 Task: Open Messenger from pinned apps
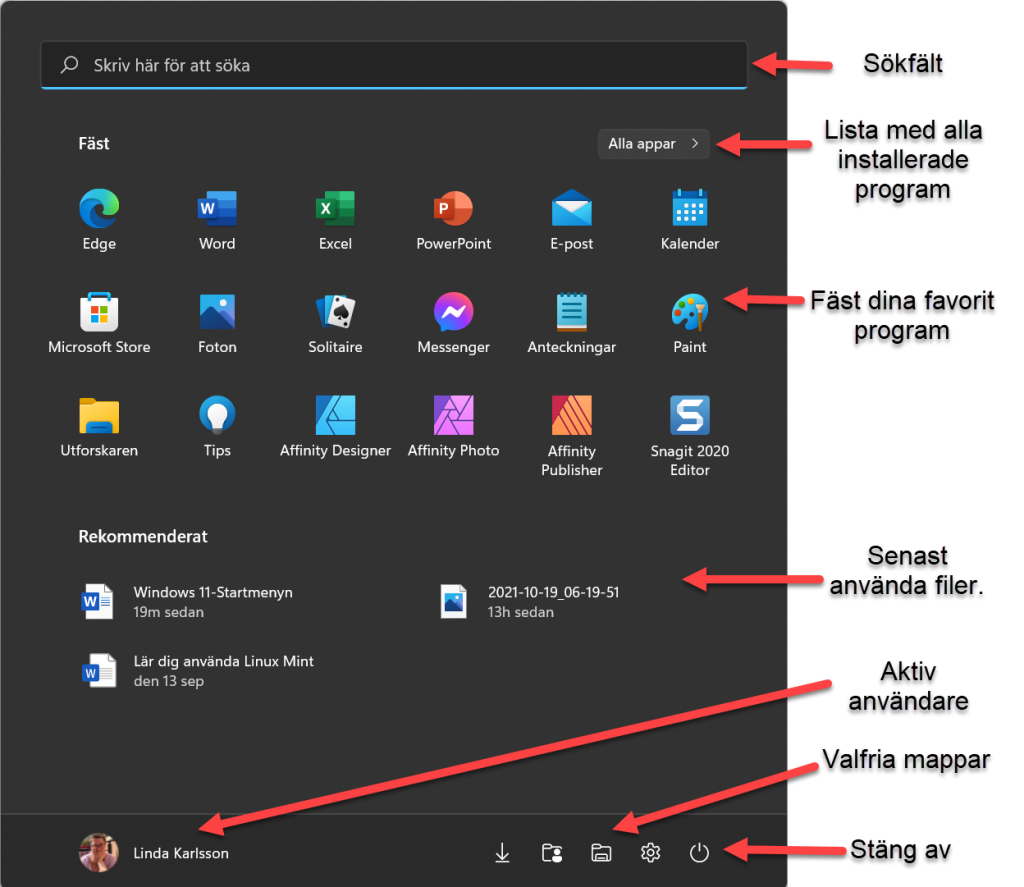(453, 323)
